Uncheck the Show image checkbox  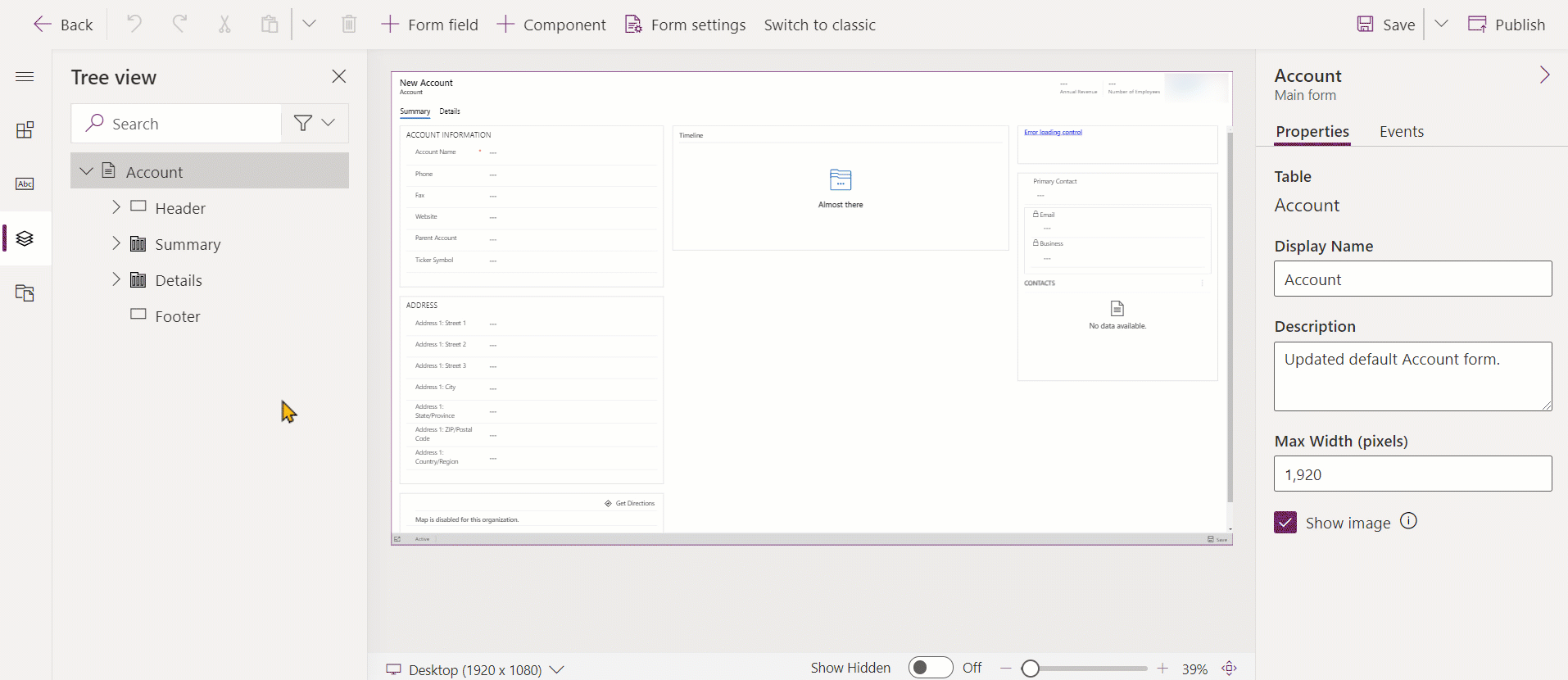(x=1285, y=523)
